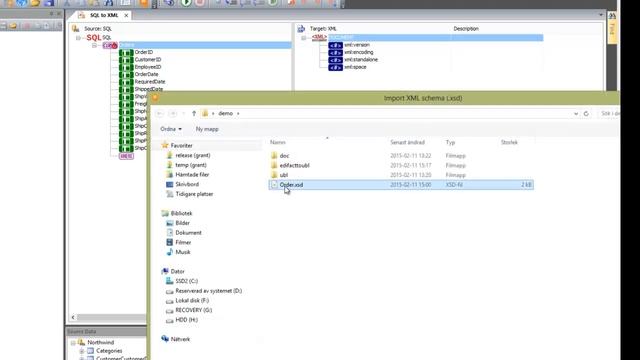Select the OrderDate field in the source tree
Screen dimensions: 640x360
click(x=146, y=74)
